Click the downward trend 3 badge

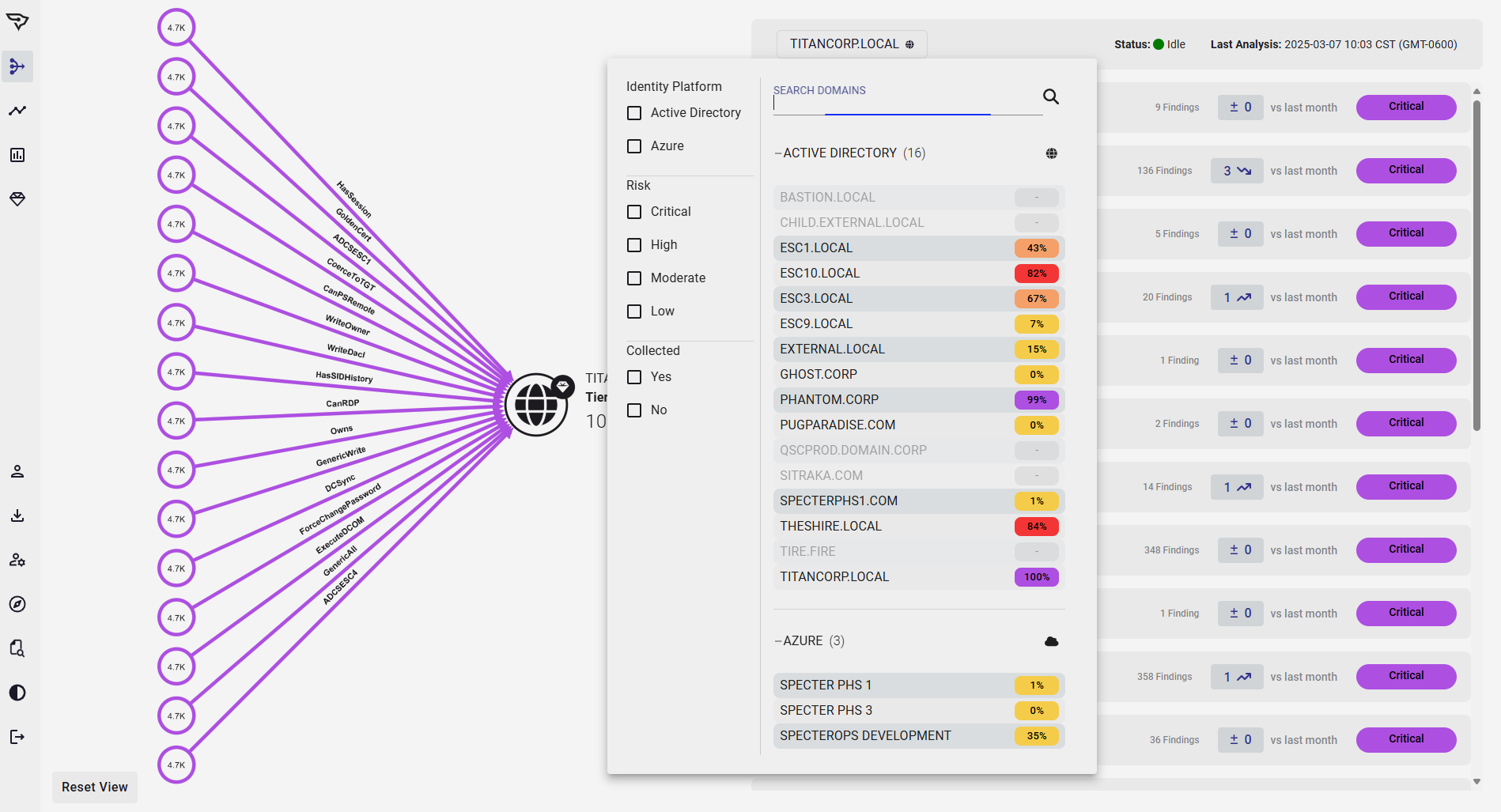point(1237,171)
